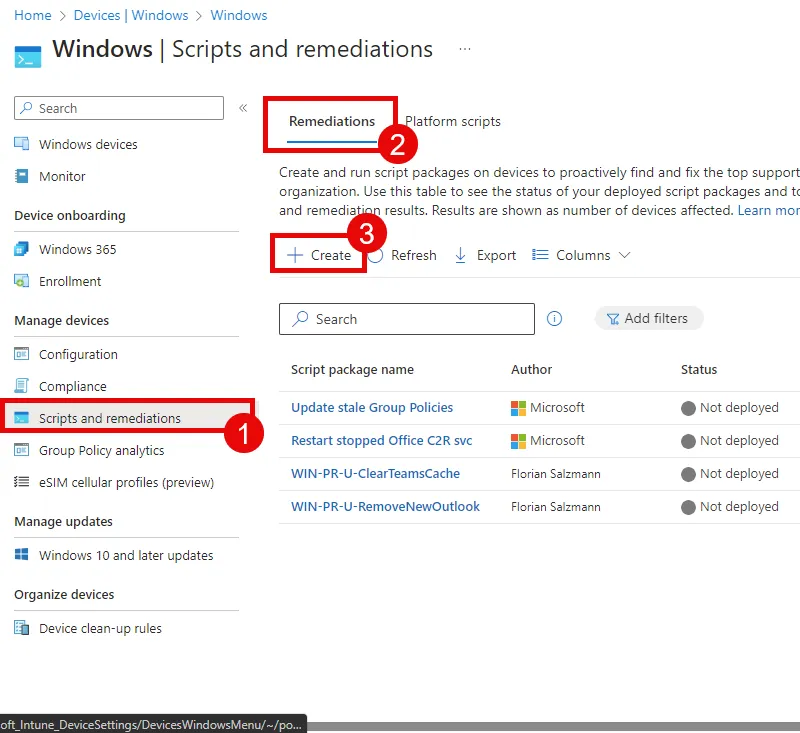800x733 pixels.
Task: Open the Learn more link
Action: pos(768,210)
